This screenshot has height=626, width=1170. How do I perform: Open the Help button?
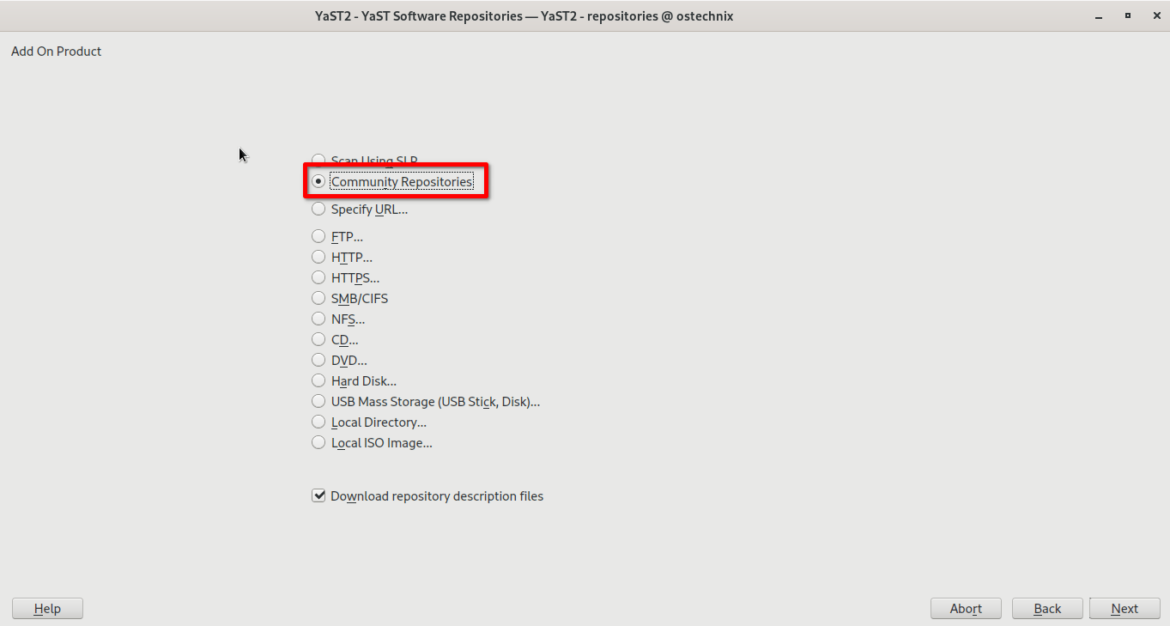[47, 608]
